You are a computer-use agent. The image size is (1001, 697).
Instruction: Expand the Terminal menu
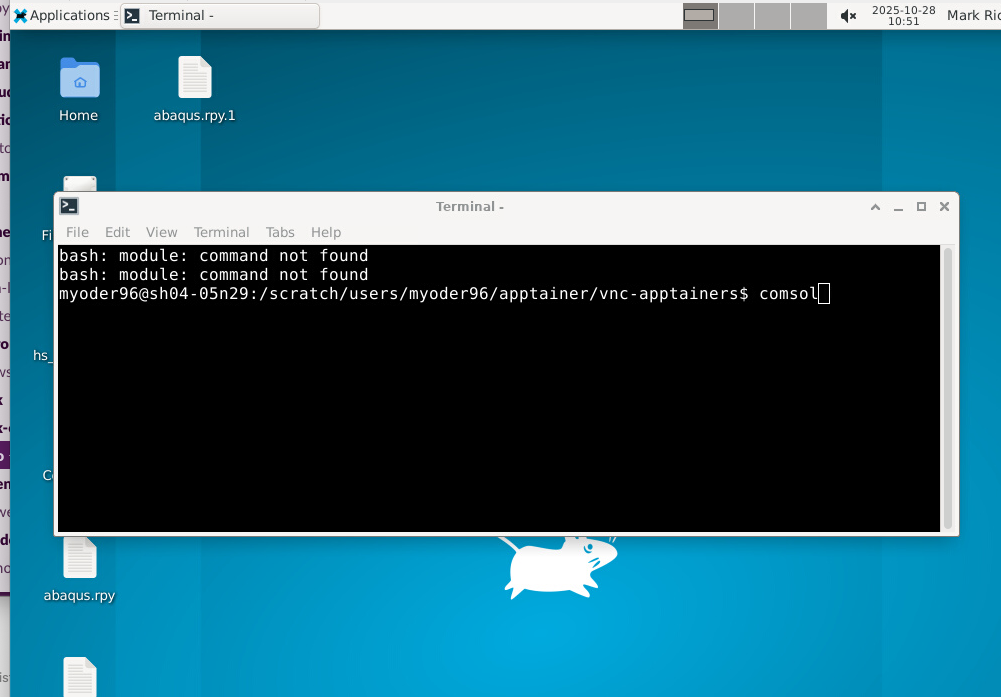pos(221,232)
